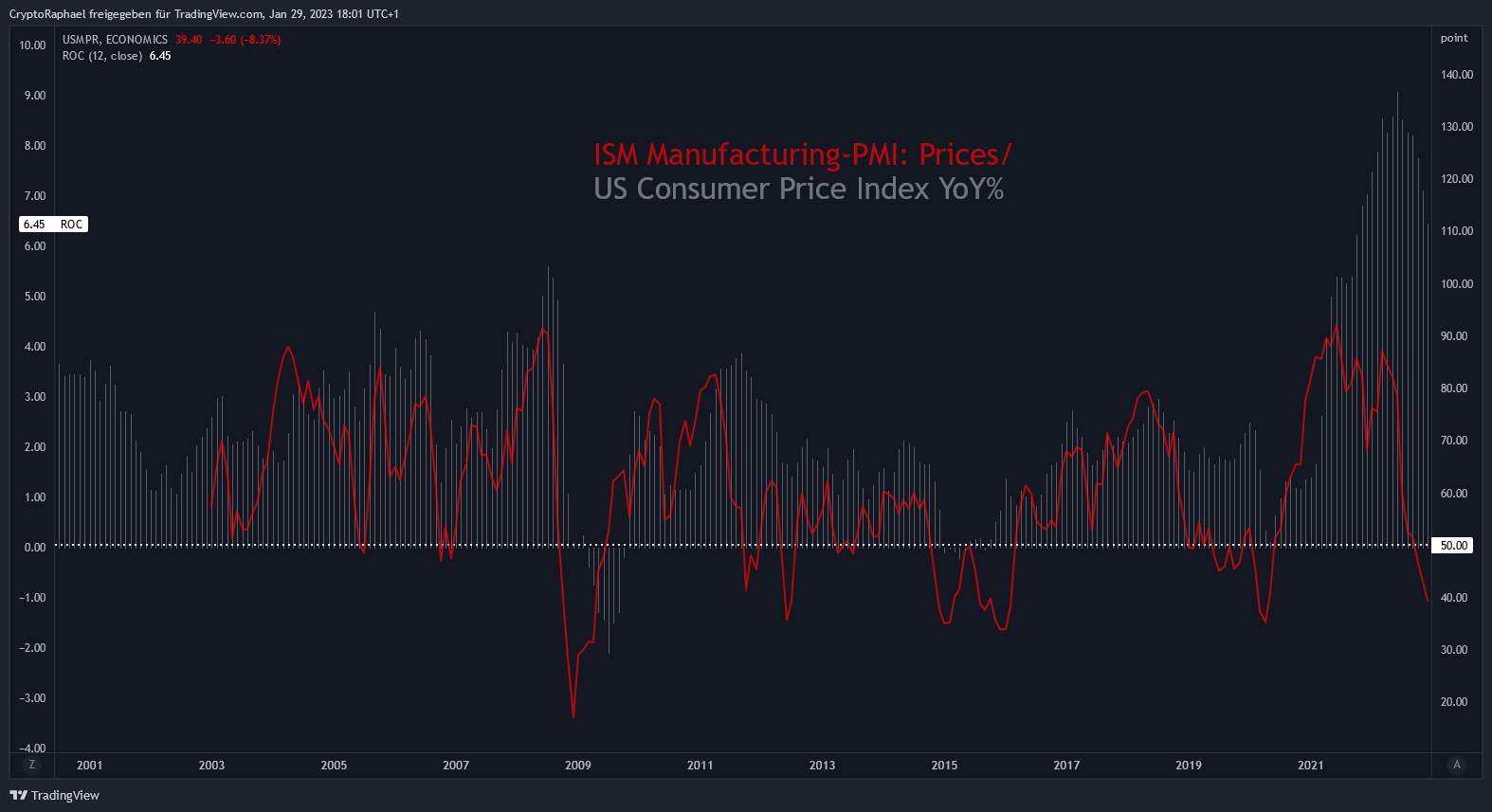Click the 6.45 value next to ROC legend
This screenshot has width=1492, height=812.
pos(160,56)
